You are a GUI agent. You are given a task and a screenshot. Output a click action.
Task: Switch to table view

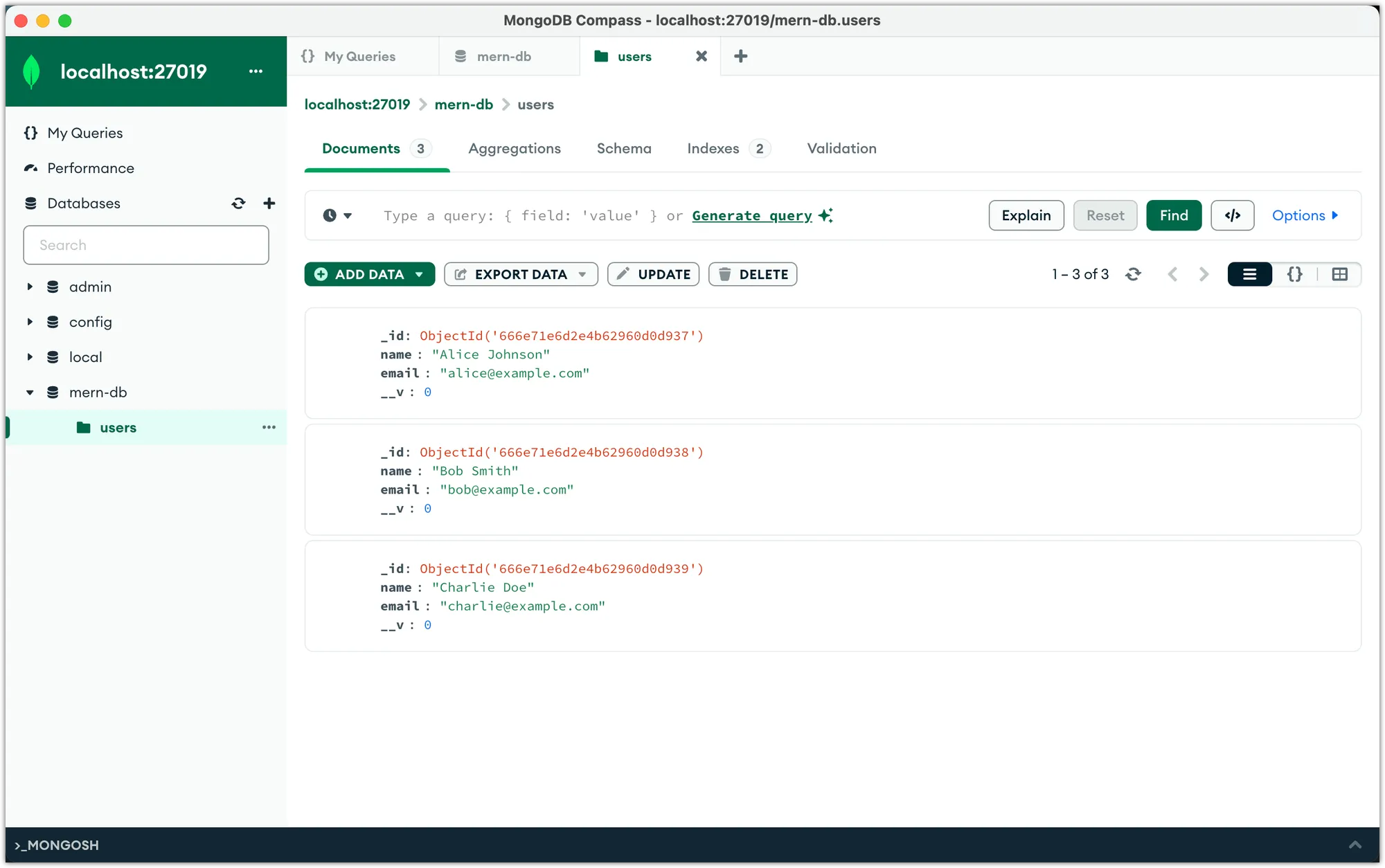pos(1340,274)
